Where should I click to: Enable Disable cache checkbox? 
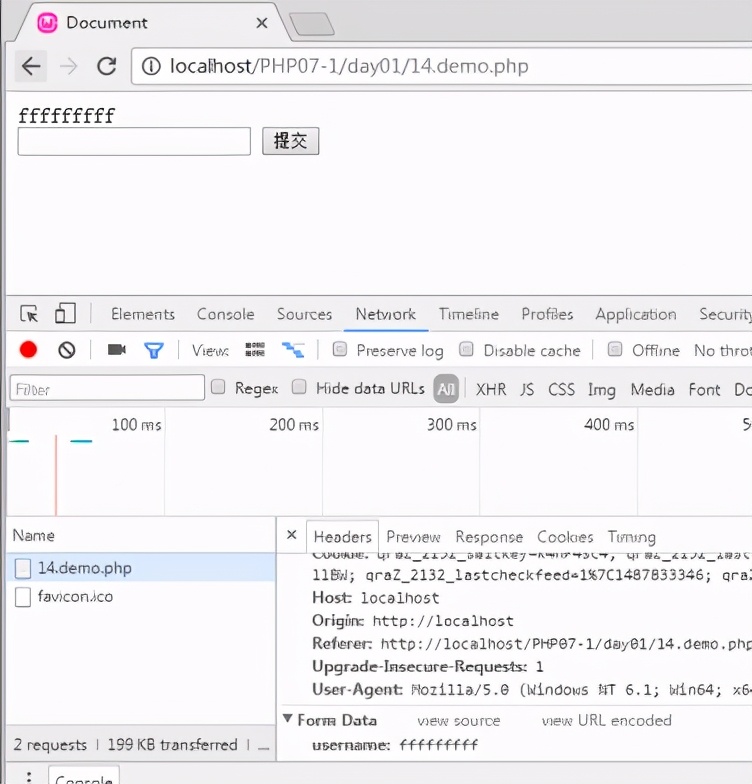[466, 349]
